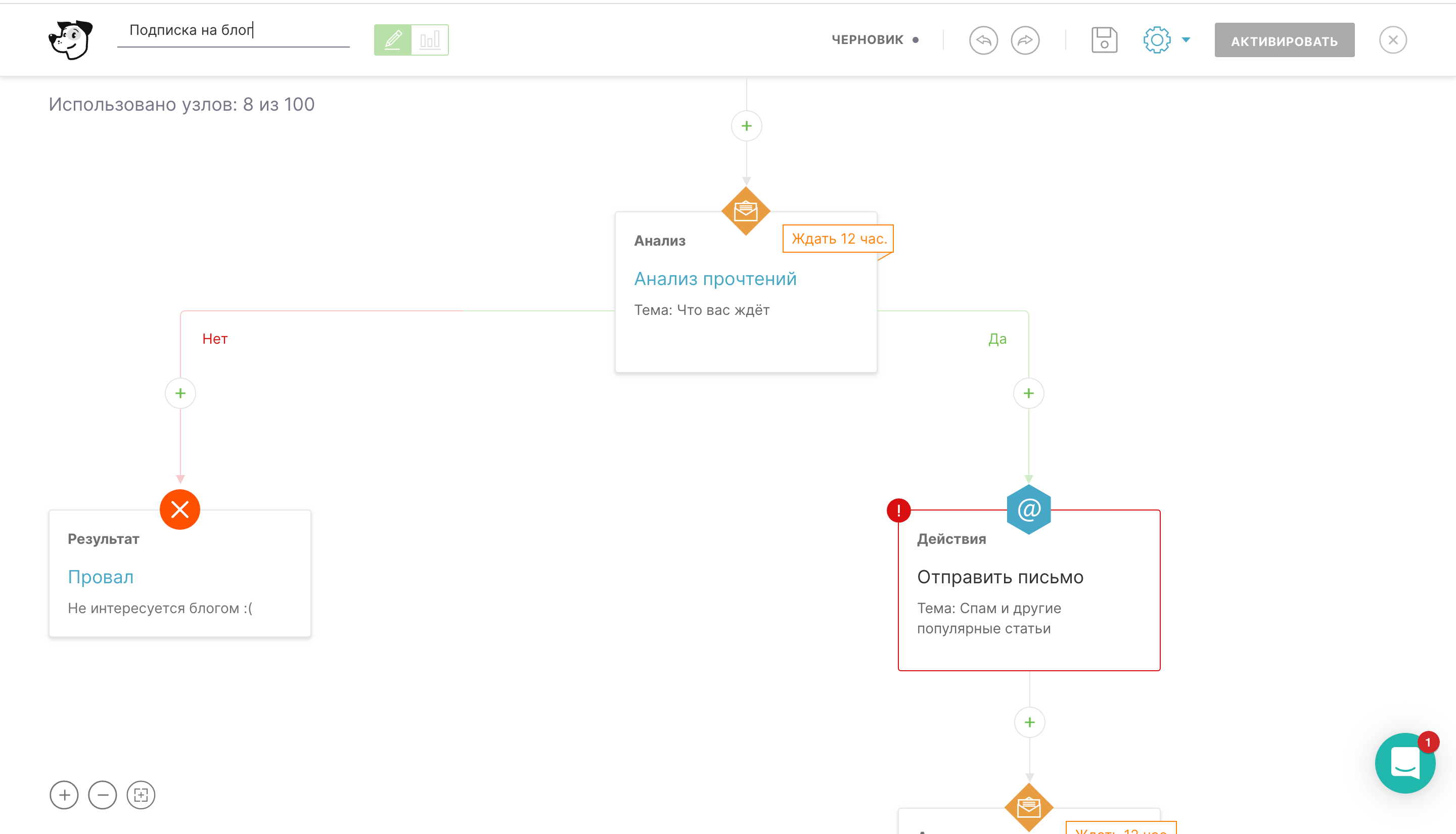Click the bottom orange envelope diamond
Image resolution: width=1456 pixels, height=834 pixels.
click(x=1029, y=807)
